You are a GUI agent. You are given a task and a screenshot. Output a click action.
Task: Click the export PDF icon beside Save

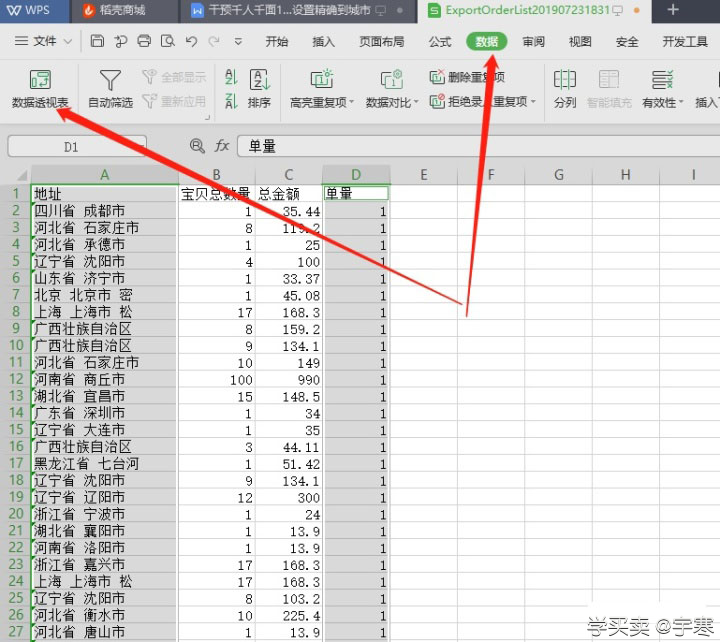(121, 42)
